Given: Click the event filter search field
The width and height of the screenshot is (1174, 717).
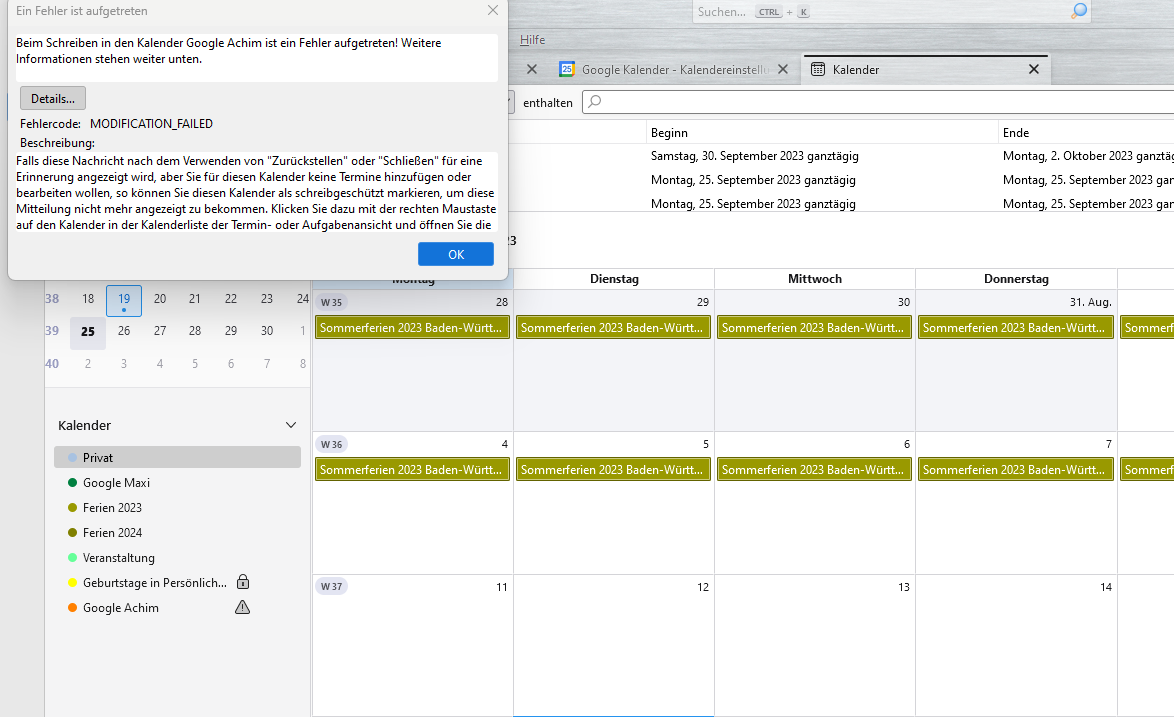Looking at the screenshot, I should click(878, 102).
